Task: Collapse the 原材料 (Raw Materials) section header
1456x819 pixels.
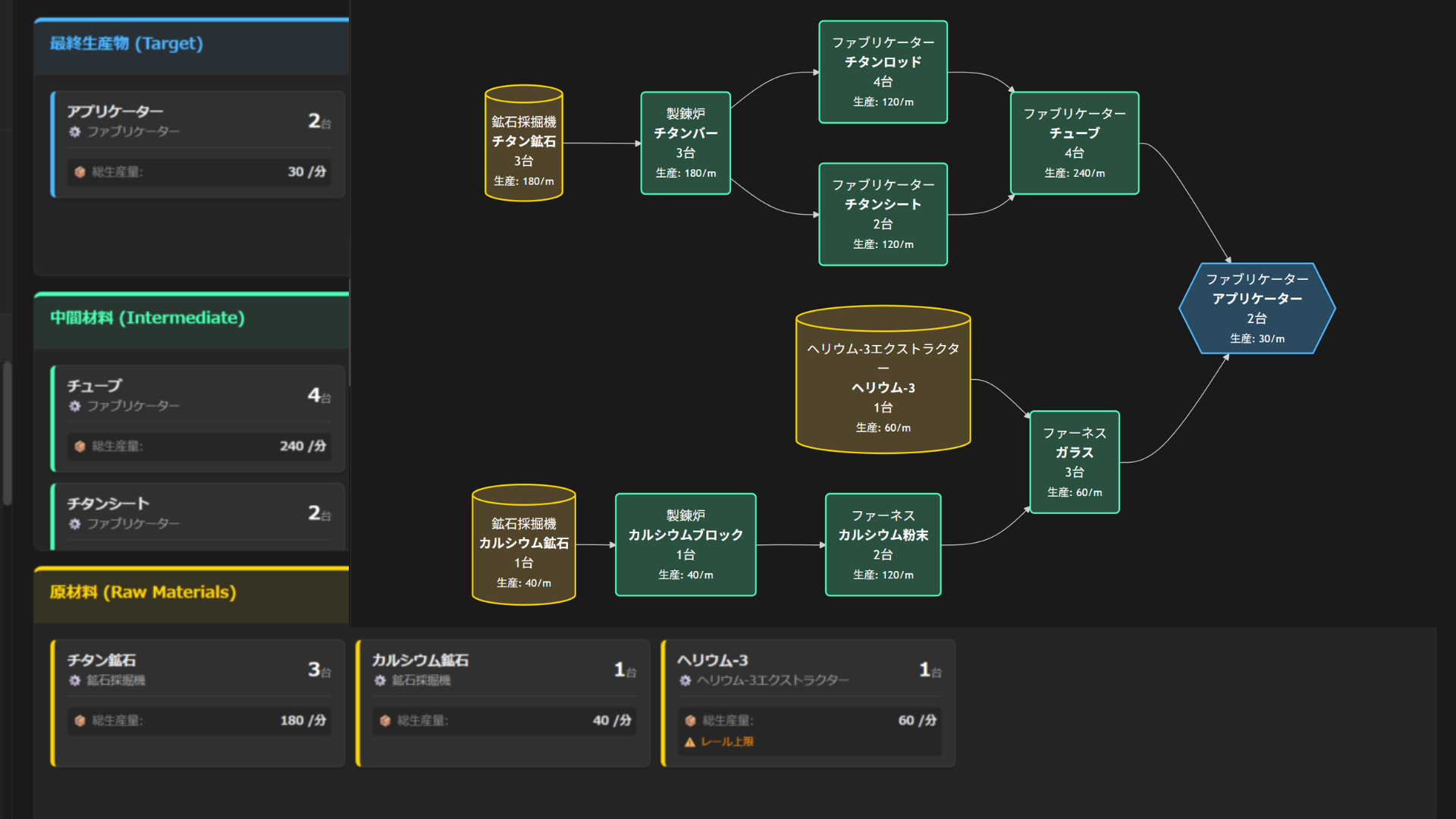Action: (x=143, y=593)
